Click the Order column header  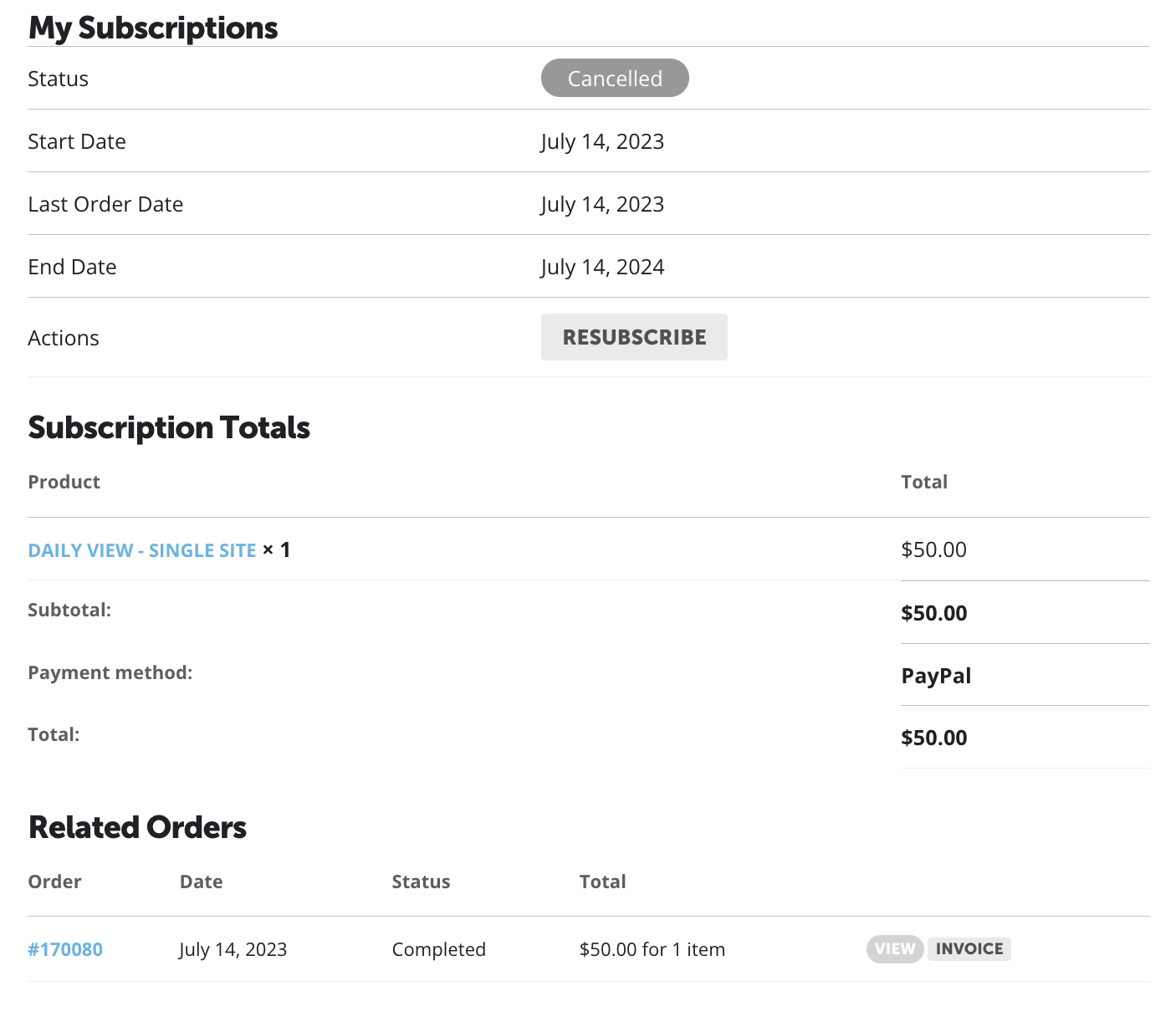(54, 881)
